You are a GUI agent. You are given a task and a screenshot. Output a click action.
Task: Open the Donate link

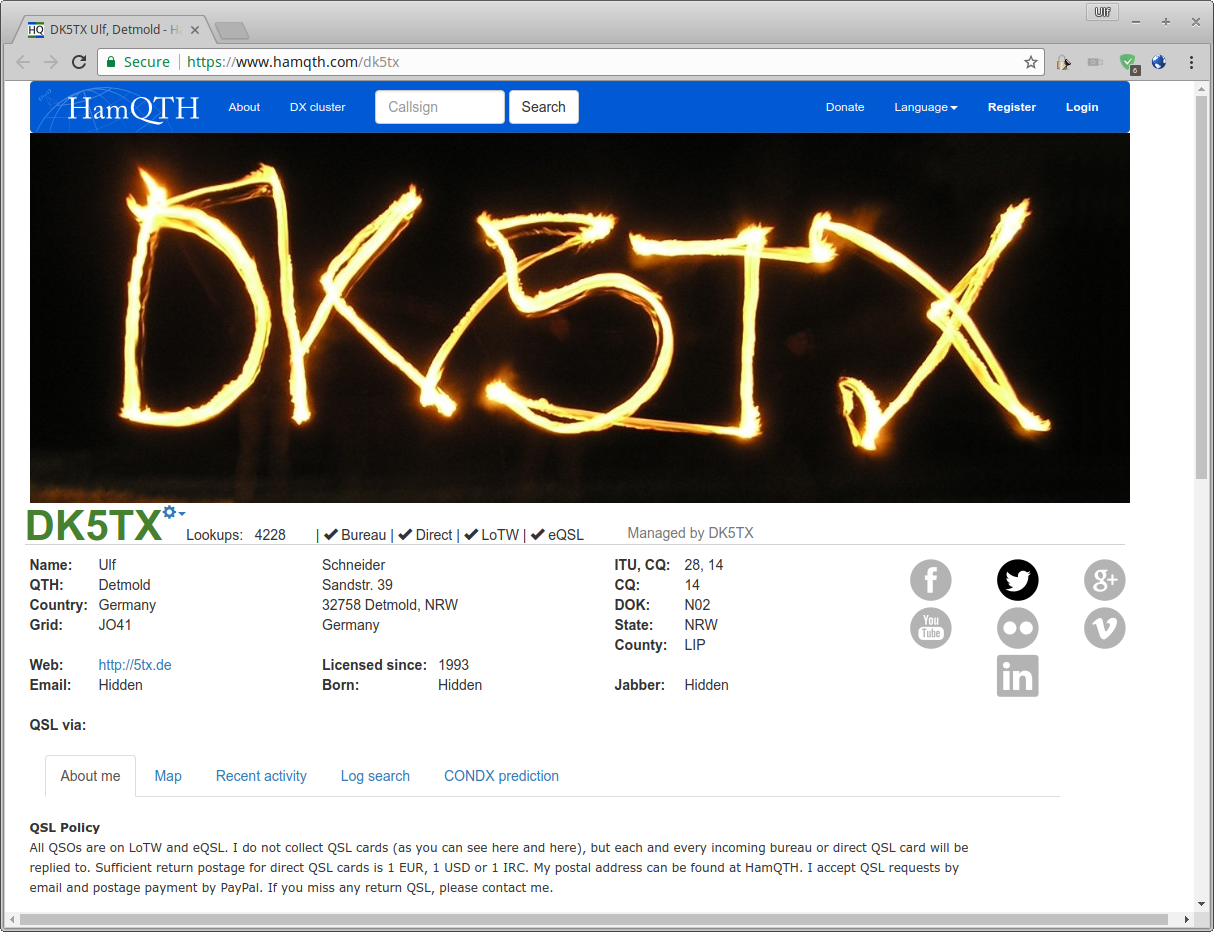point(845,107)
